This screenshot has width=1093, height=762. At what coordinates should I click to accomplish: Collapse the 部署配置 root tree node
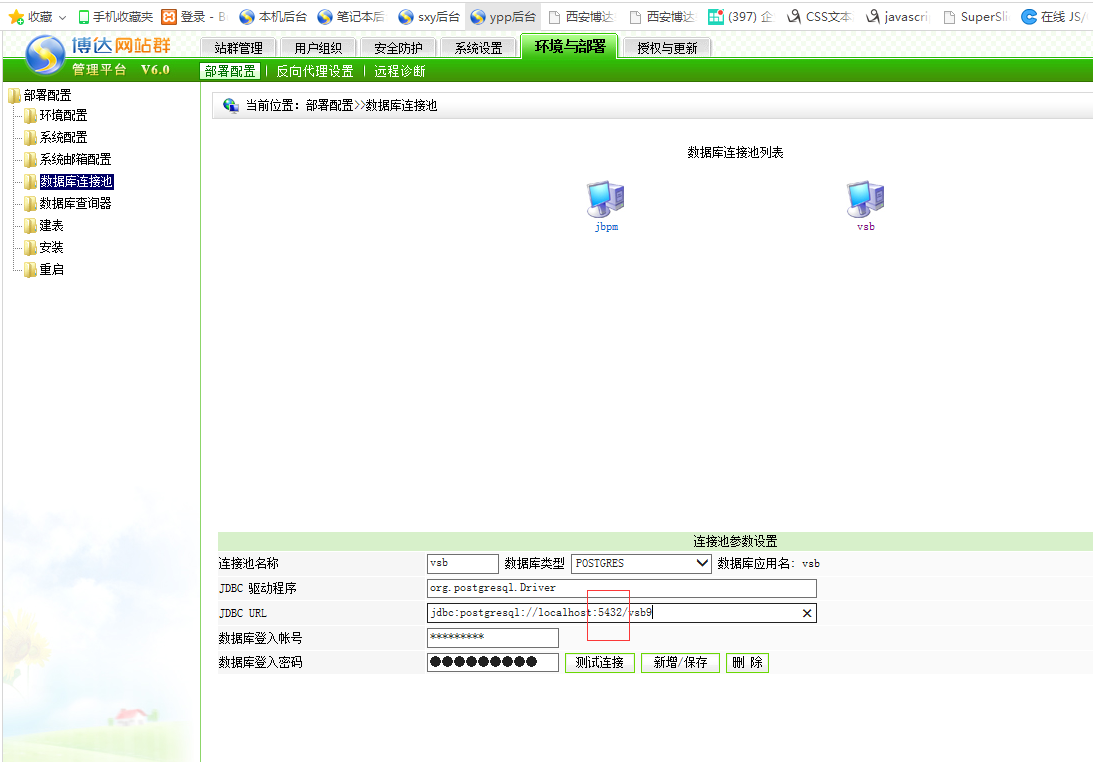pyautogui.click(x=14, y=95)
